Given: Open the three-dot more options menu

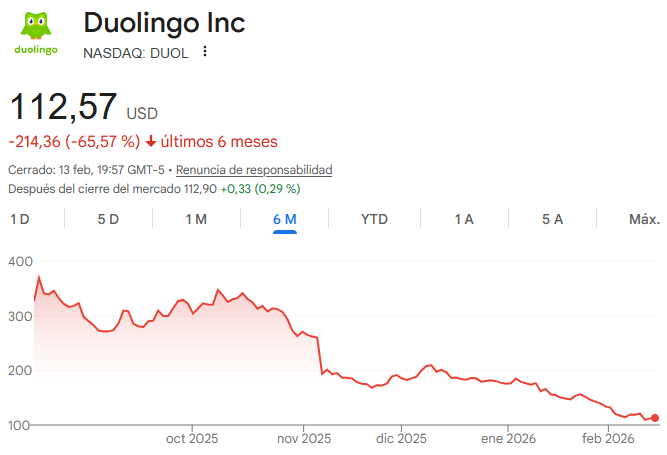Looking at the screenshot, I should pos(206,51).
